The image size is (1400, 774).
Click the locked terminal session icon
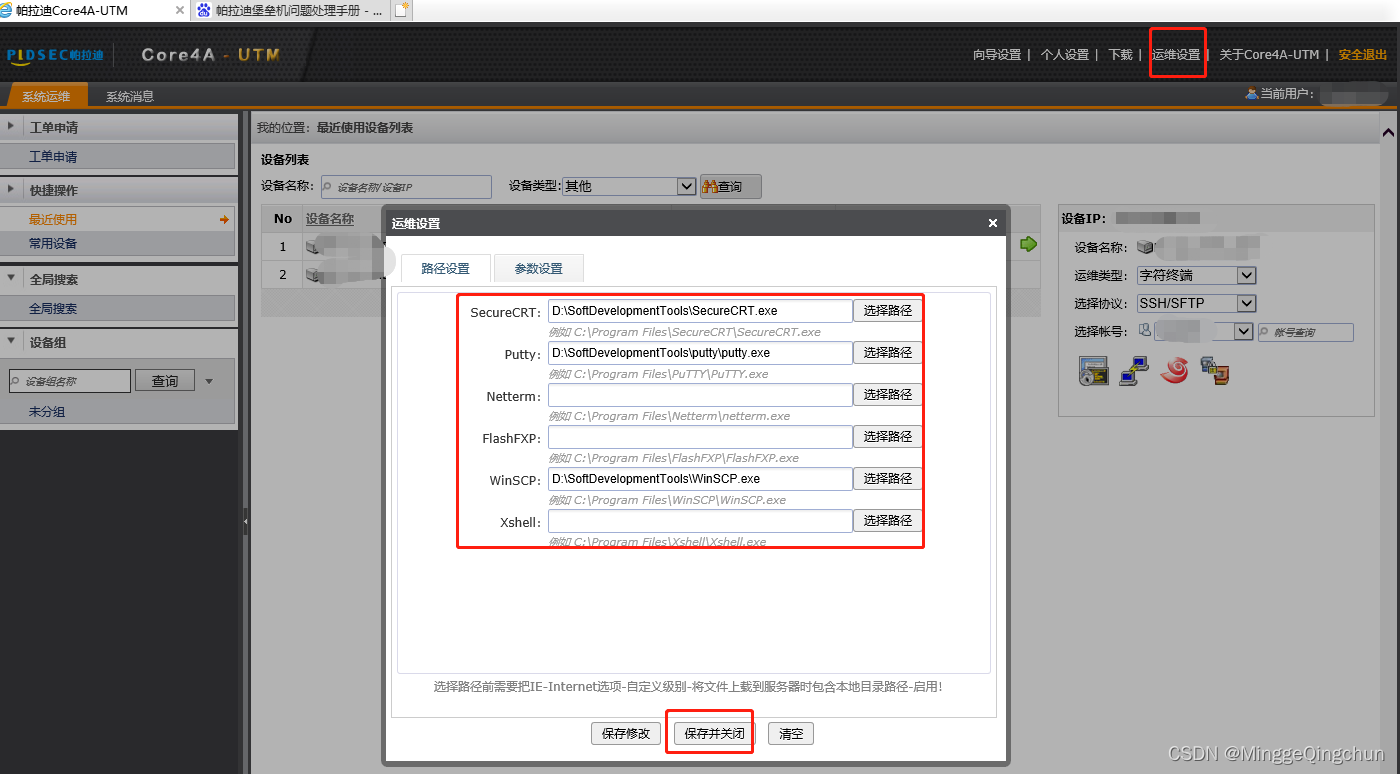point(1093,371)
